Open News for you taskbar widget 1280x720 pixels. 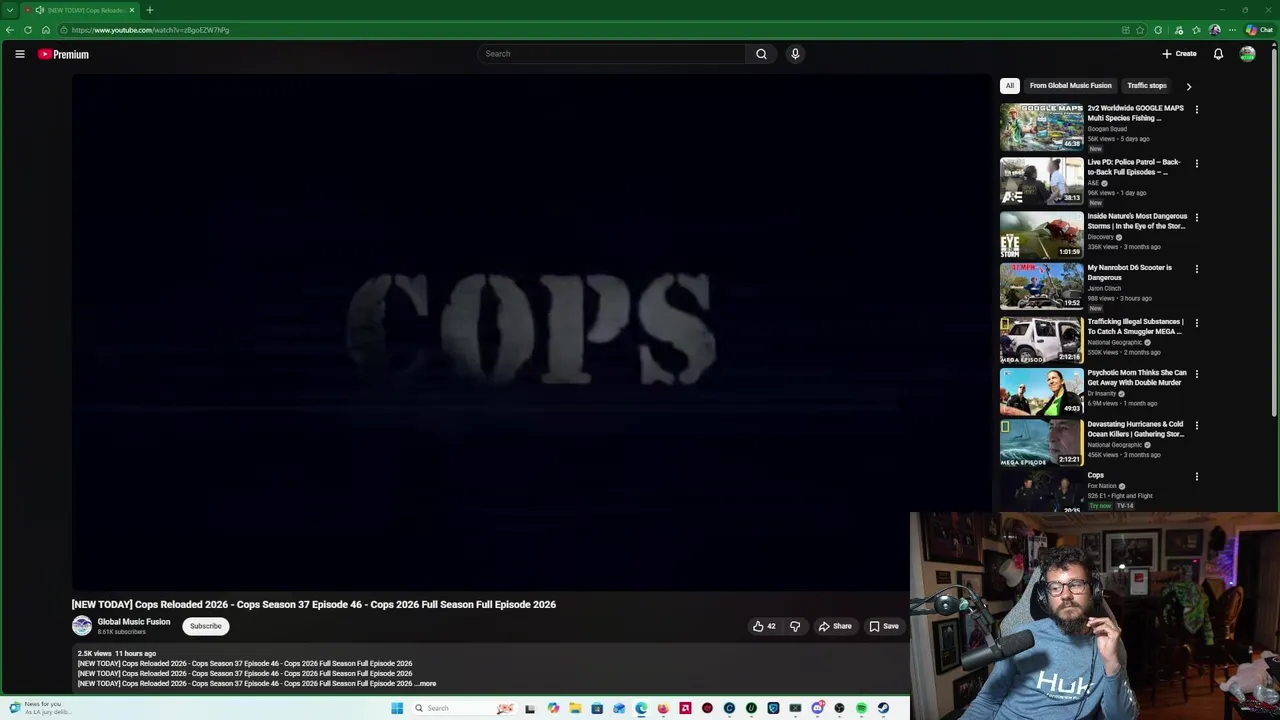(40, 708)
